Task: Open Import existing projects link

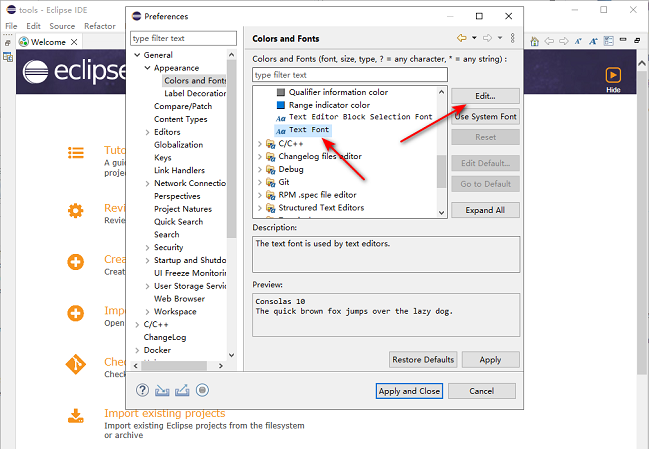Action: [x=165, y=413]
